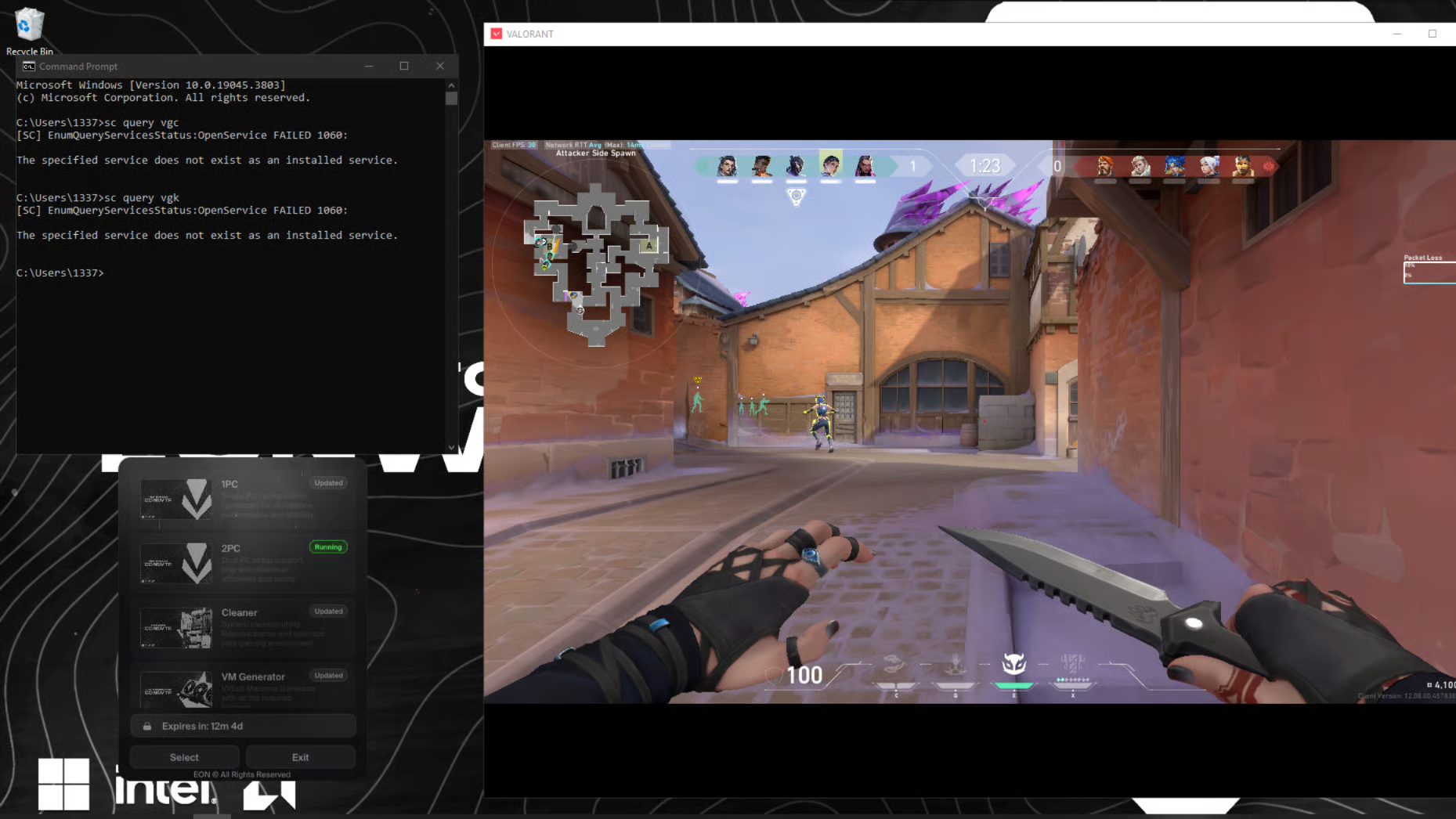The height and width of the screenshot is (819, 1456).
Task: Close the Command Prompt window
Action: tap(440, 67)
